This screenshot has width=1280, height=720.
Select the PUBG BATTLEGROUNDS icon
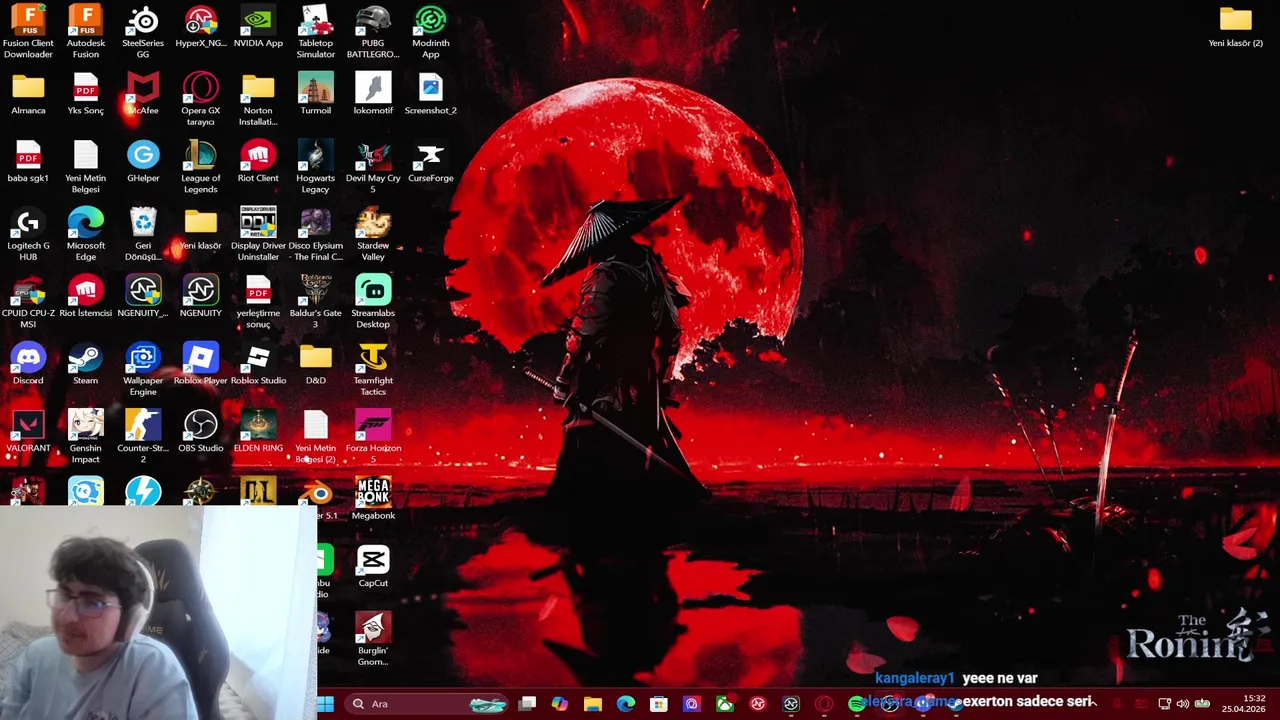373,31
